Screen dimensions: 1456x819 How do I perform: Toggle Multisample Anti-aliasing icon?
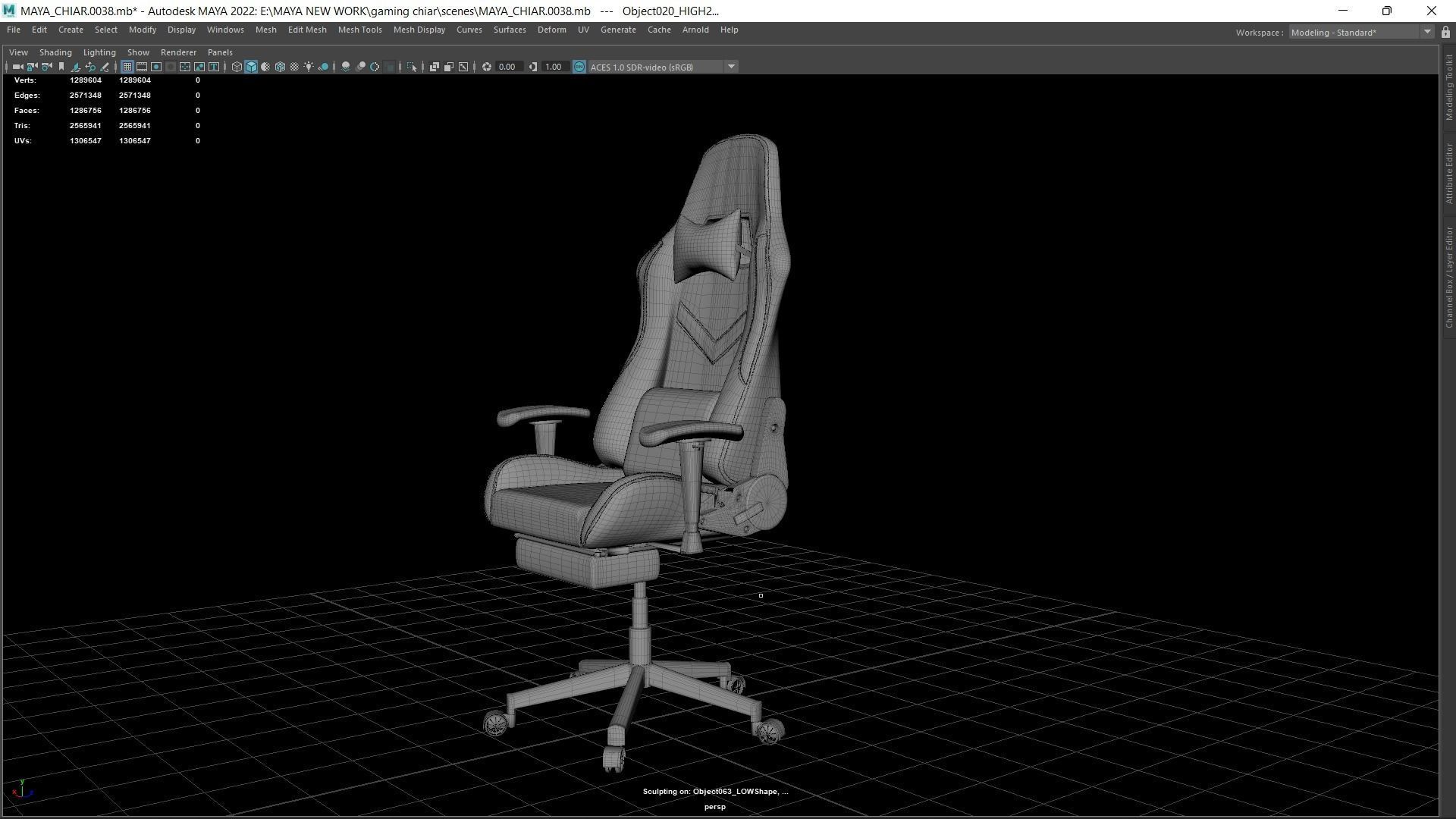tap(375, 67)
